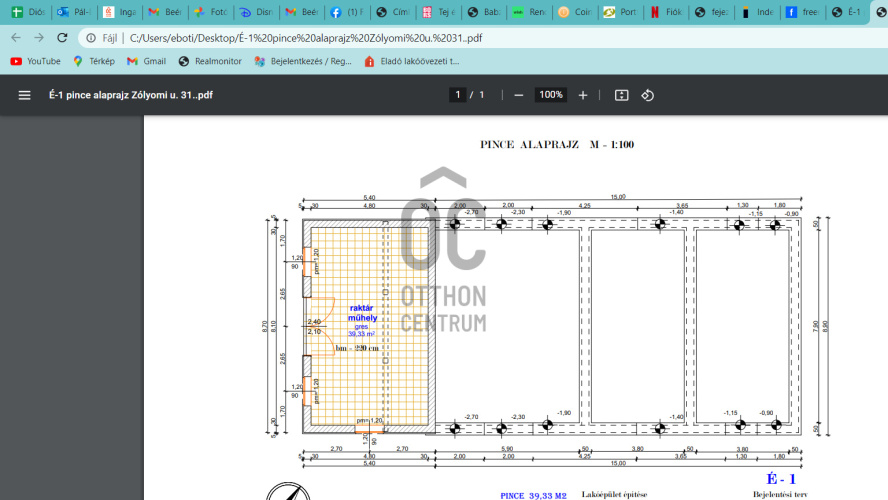This screenshot has height=500, width=888.
Task: Switch to the Pál- Outlook tab
Action: pyautogui.click(x=74, y=12)
